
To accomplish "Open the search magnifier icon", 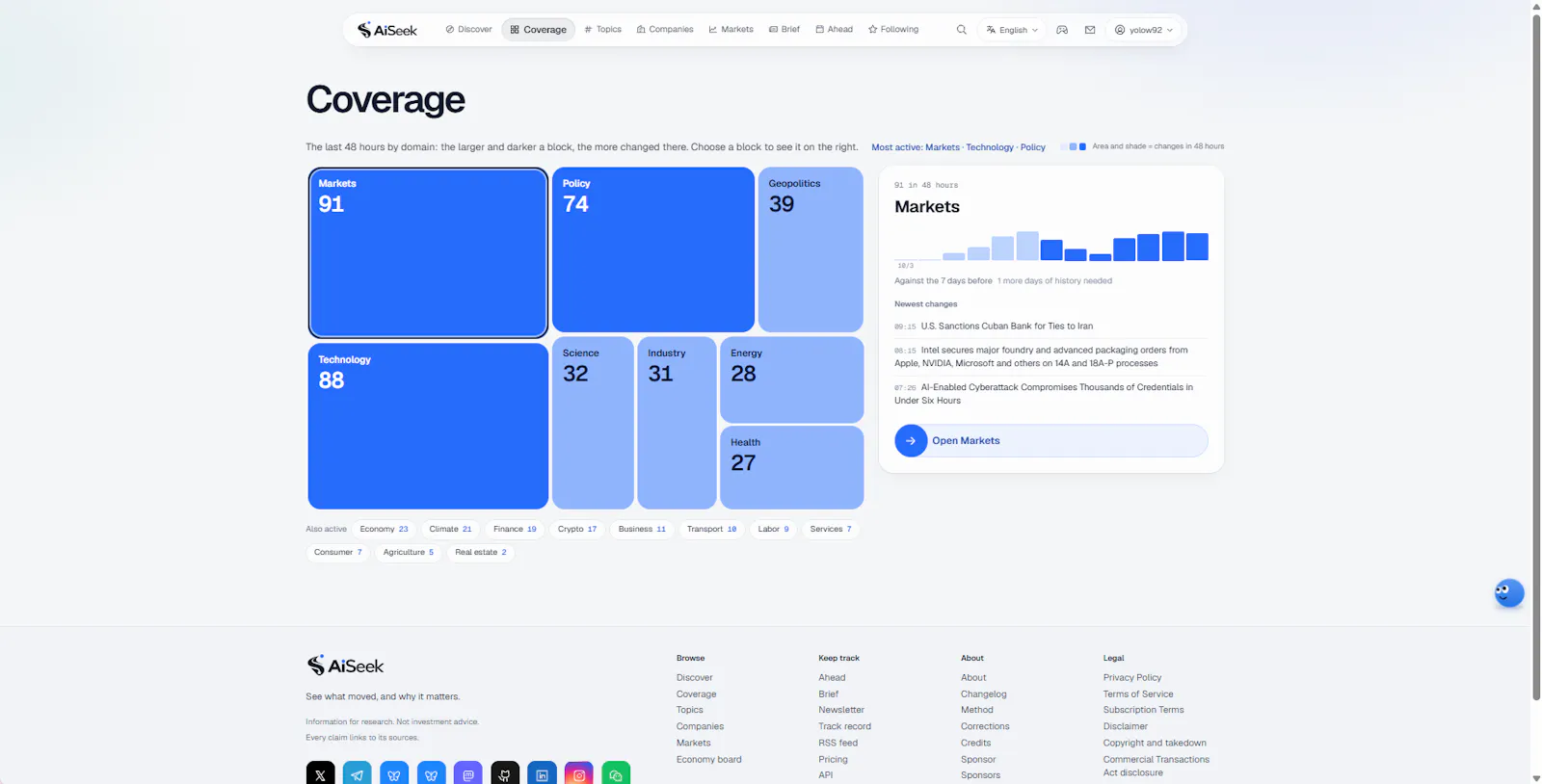I will [x=961, y=30].
